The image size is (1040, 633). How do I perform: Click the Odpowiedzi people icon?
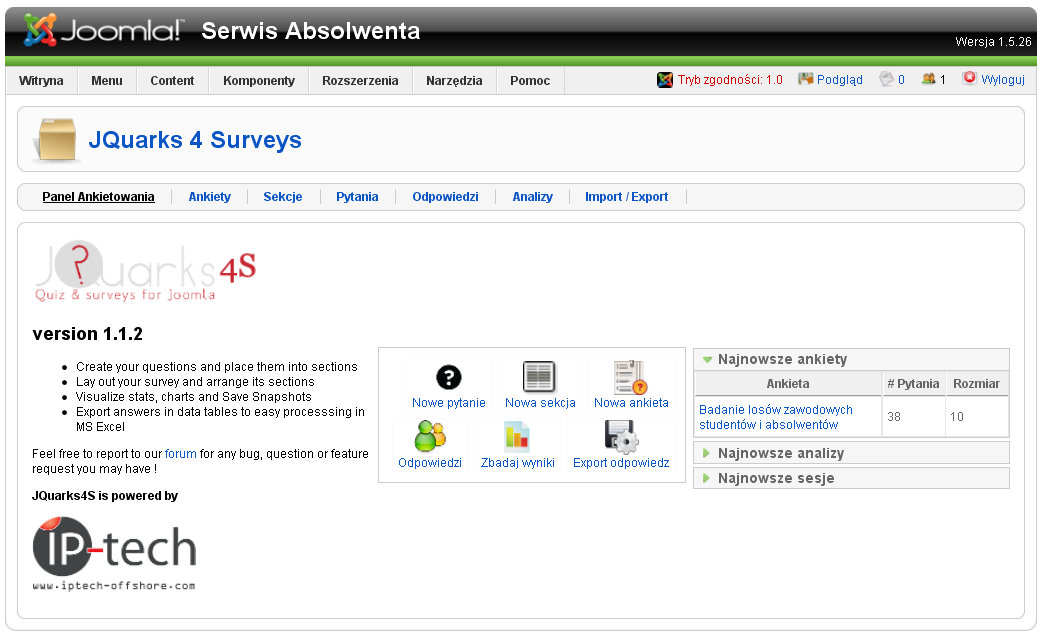(430, 436)
